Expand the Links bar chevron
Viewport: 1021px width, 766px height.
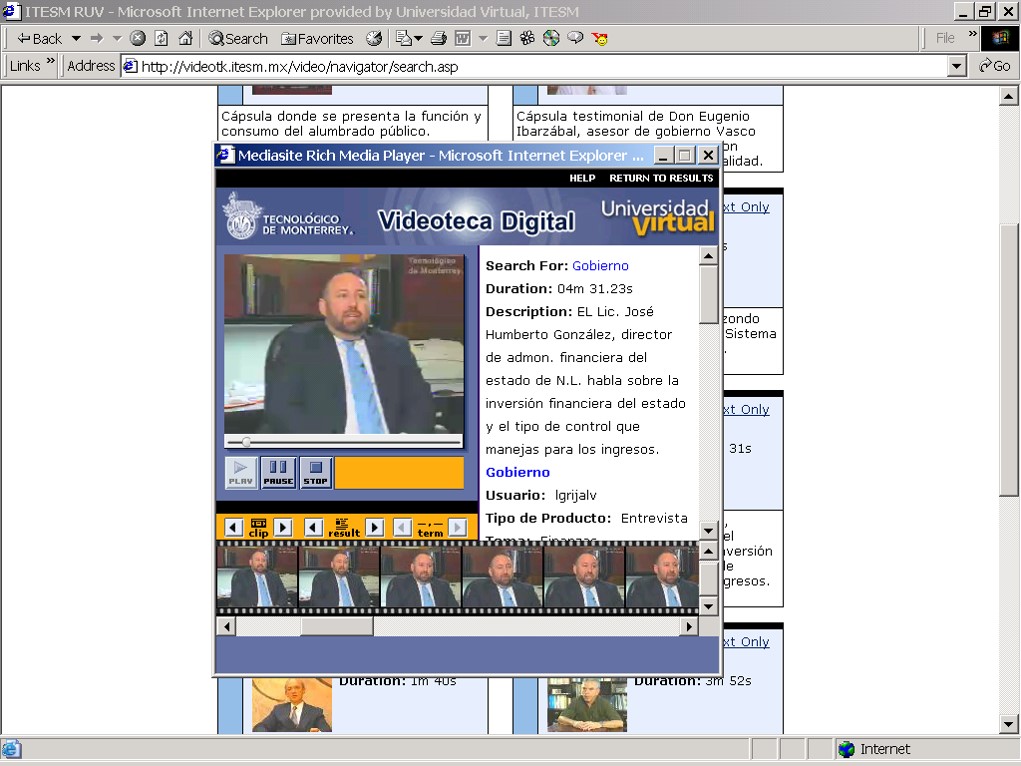pyautogui.click(x=51, y=61)
